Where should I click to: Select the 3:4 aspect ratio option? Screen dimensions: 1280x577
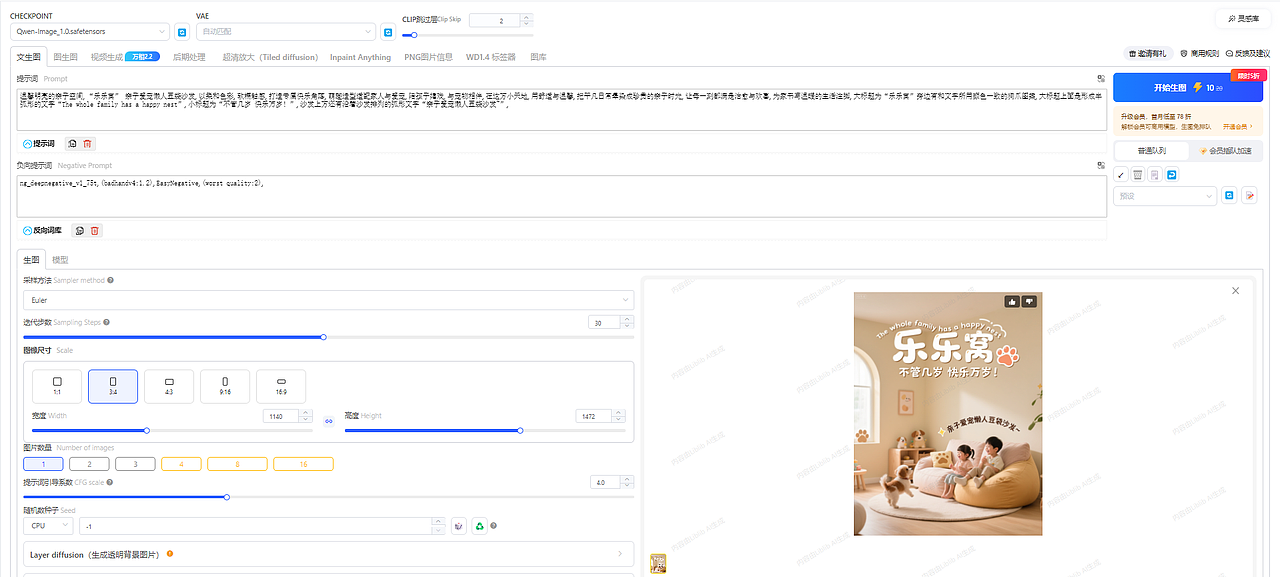point(113,386)
